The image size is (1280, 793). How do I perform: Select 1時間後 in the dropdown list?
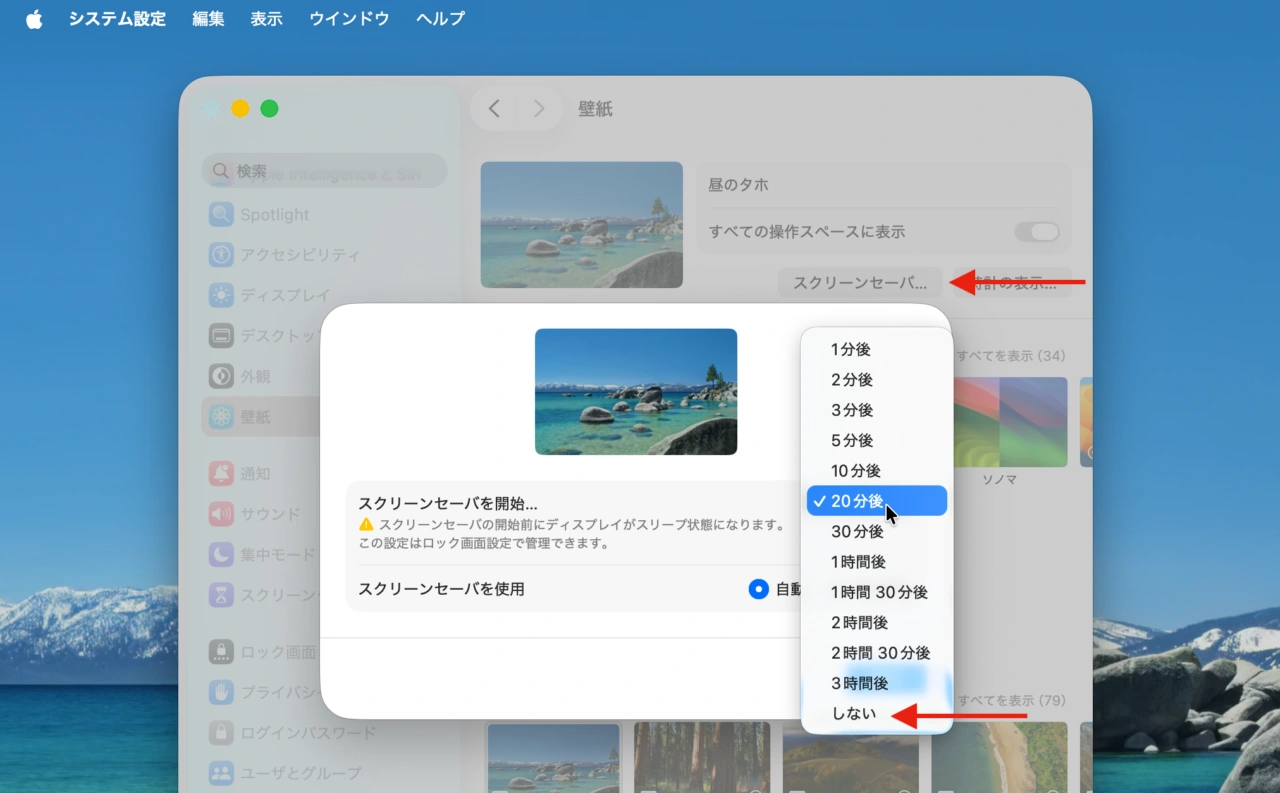coord(857,562)
